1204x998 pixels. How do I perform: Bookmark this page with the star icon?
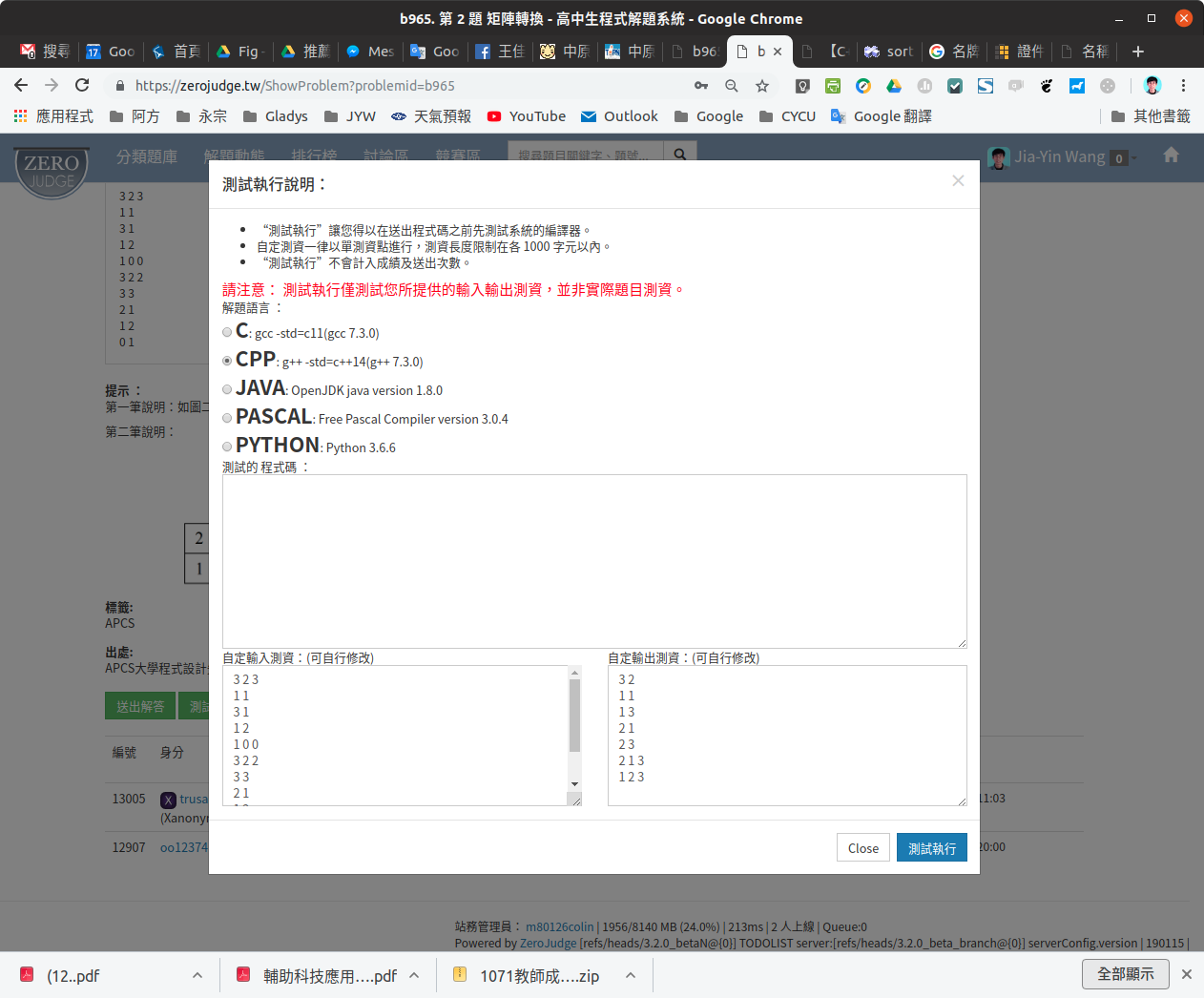(761, 86)
